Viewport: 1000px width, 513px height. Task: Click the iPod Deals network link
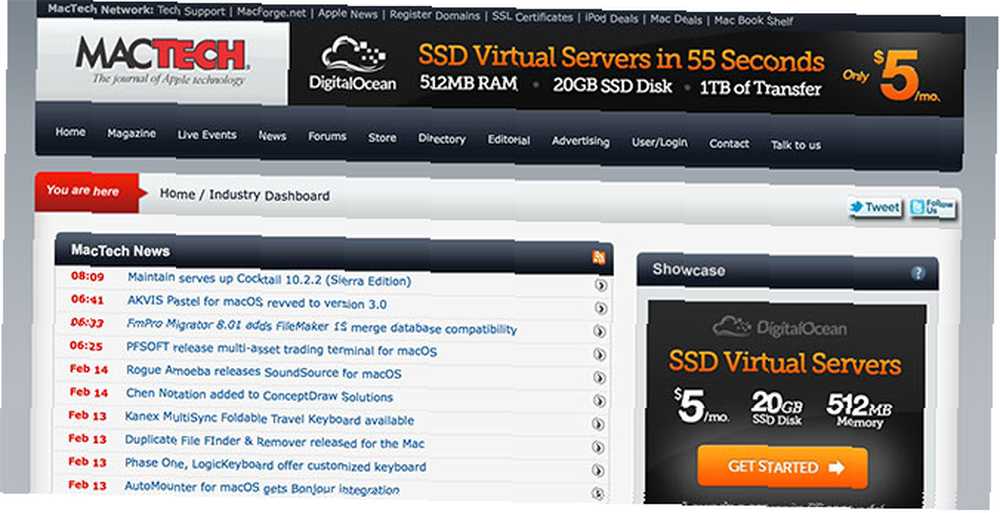click(612, 19)
